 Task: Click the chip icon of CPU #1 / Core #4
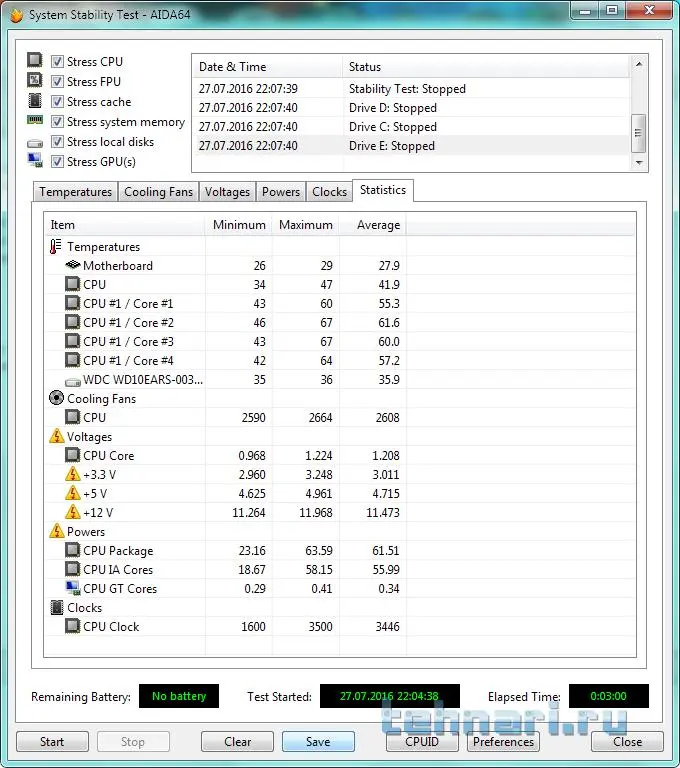click(73, 360)
